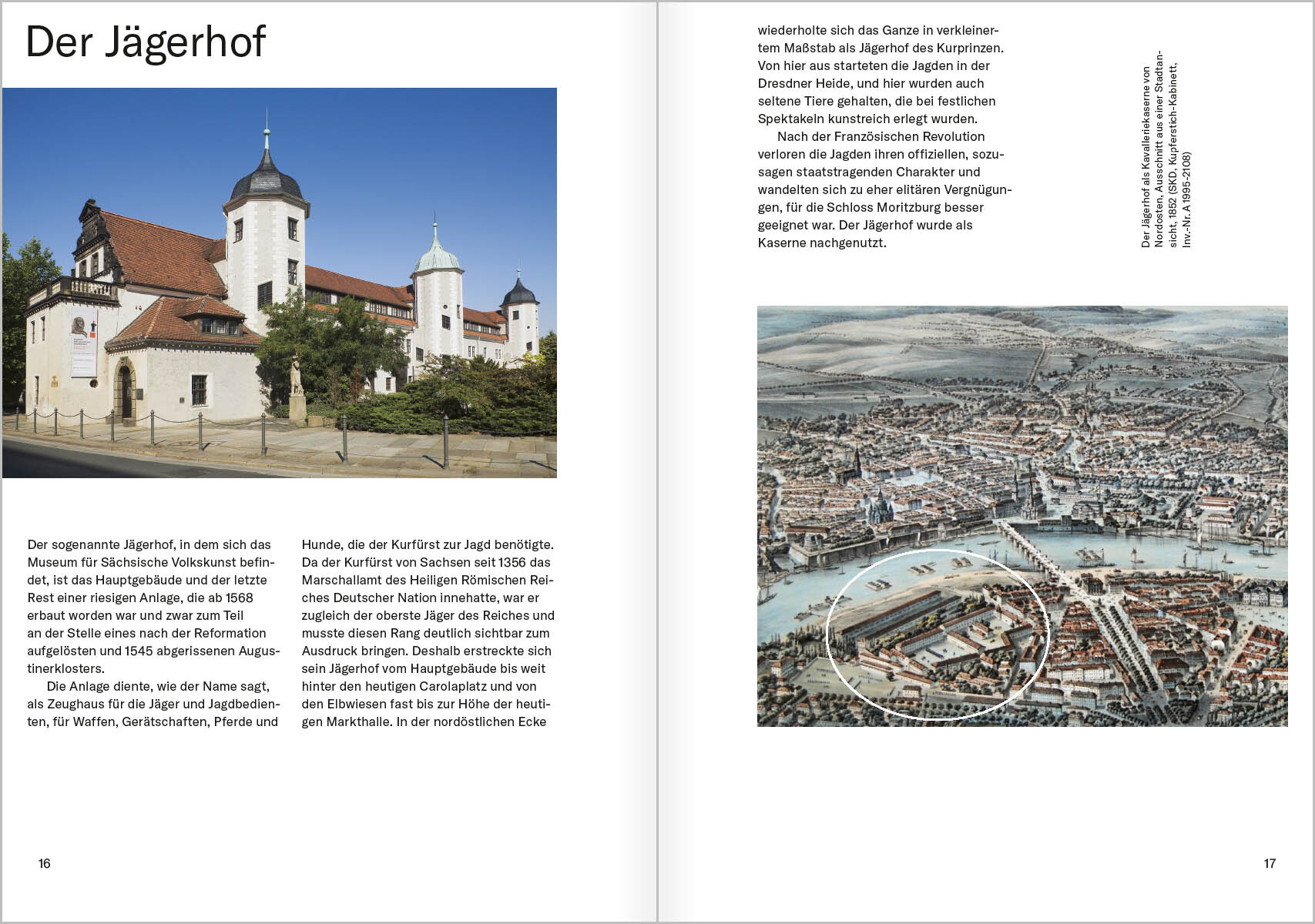The height and width of the screenshot is (924, 1315).
Task: Click the paragraph starting "Der sogenannte Jägerhof"
Action: (153, 606)
